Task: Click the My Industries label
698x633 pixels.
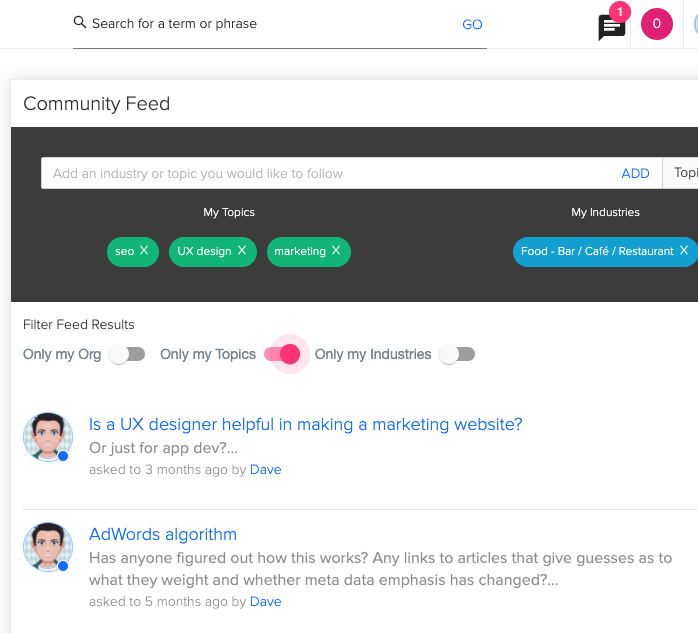Action: click(x=605, y=212)
